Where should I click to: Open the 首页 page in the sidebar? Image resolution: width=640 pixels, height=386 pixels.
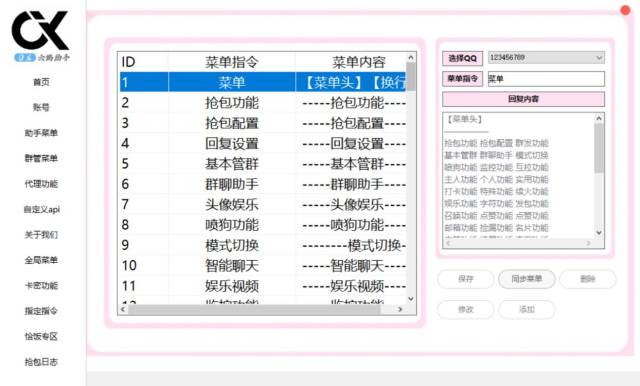coord(41,82)
